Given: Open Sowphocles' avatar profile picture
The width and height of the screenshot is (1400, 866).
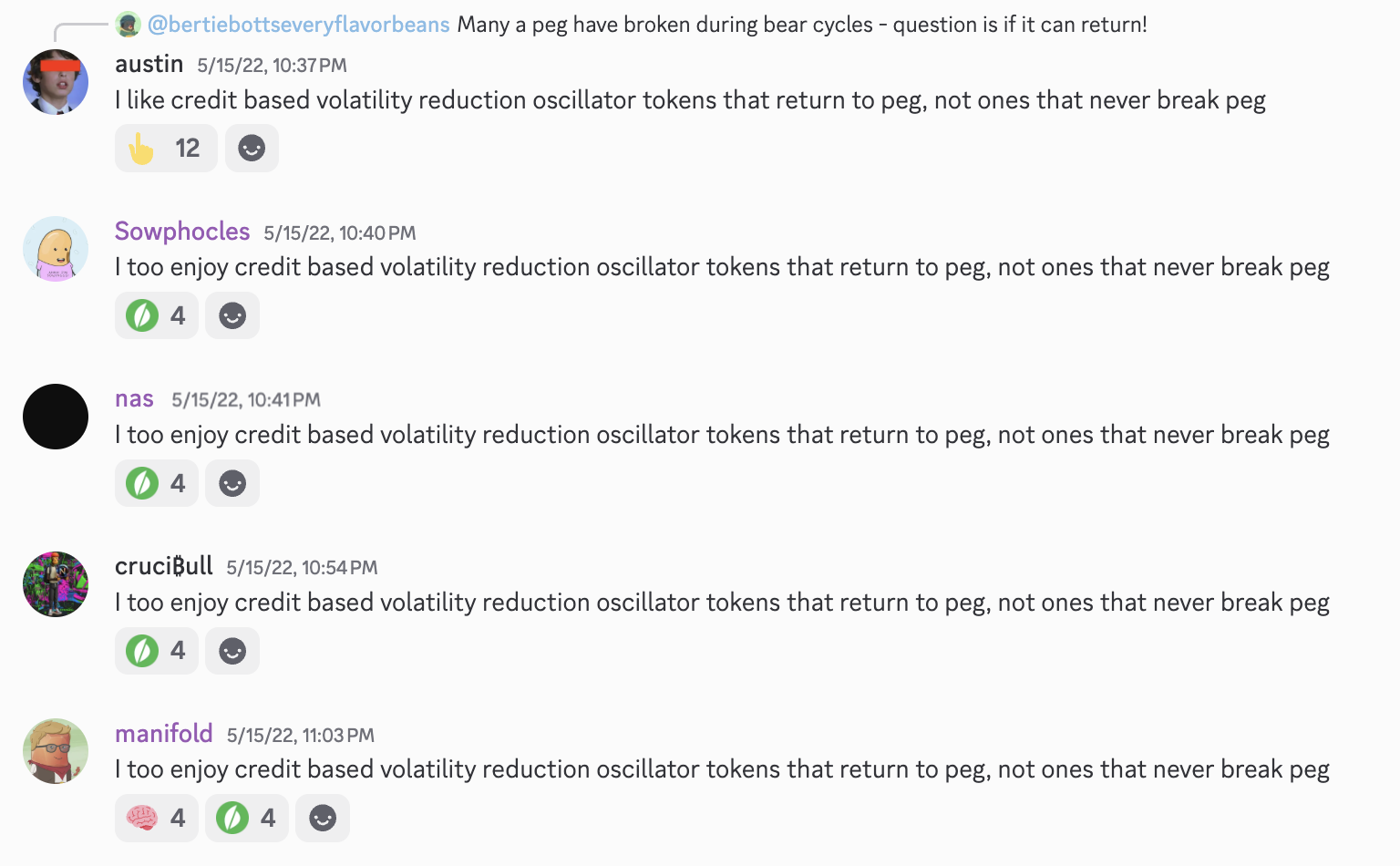Looking at the screenshot, I should [x=56, y=249].
